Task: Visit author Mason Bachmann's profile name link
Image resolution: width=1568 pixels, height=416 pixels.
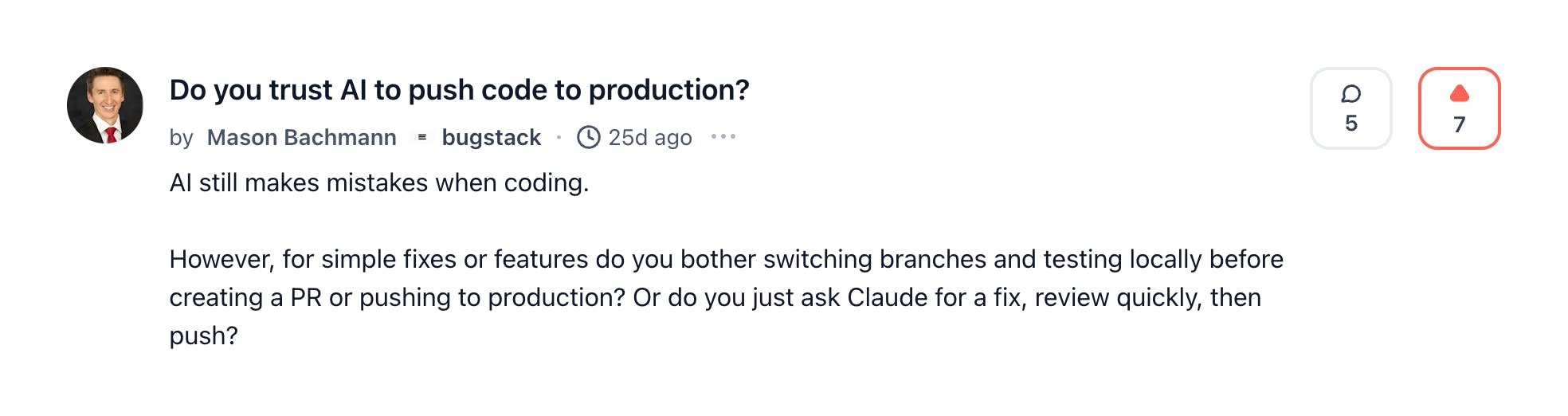Action: click(x=301, y=137)
